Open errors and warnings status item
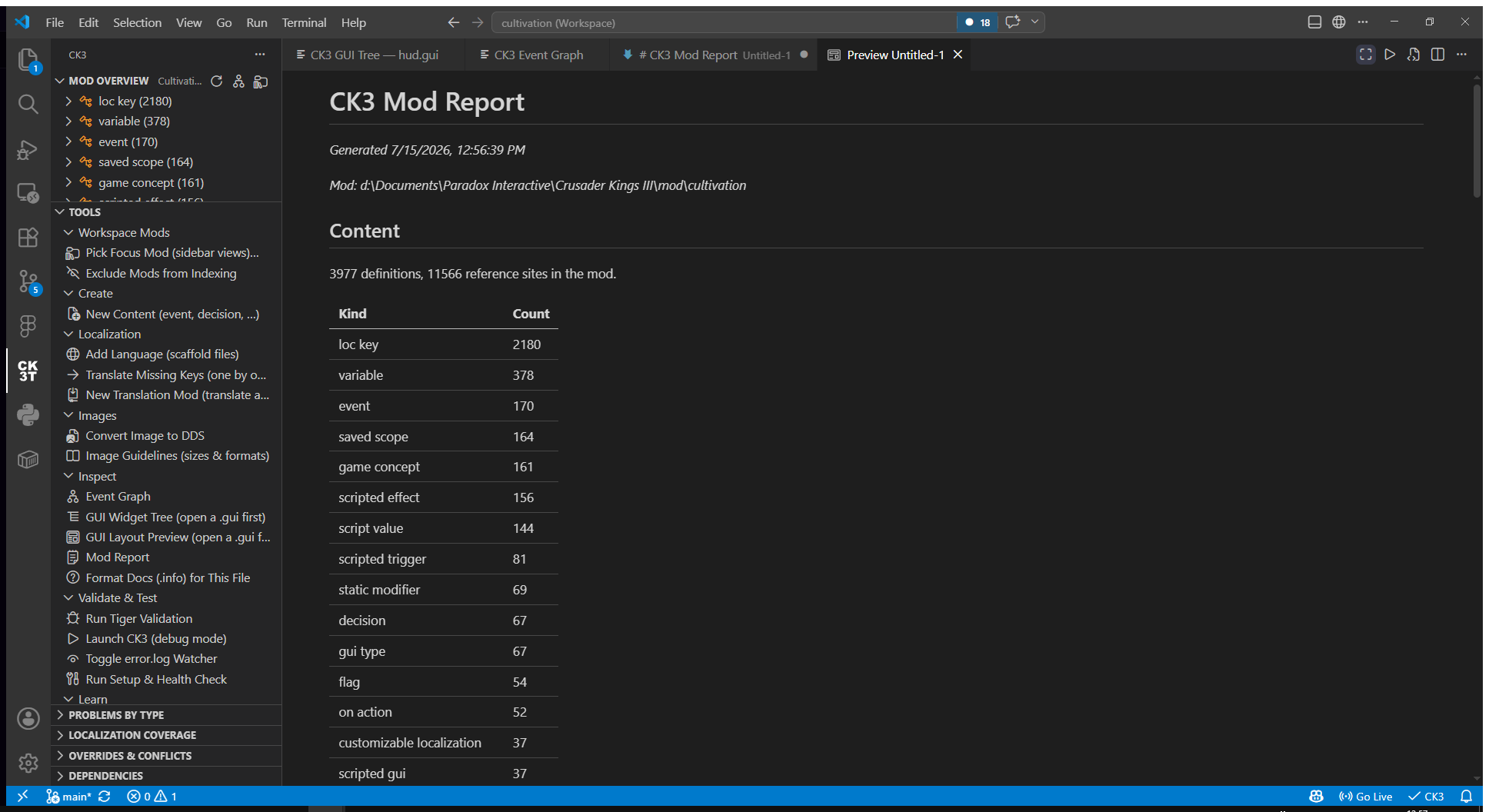This screenshot has width=1489, height=812. (152, 797)
